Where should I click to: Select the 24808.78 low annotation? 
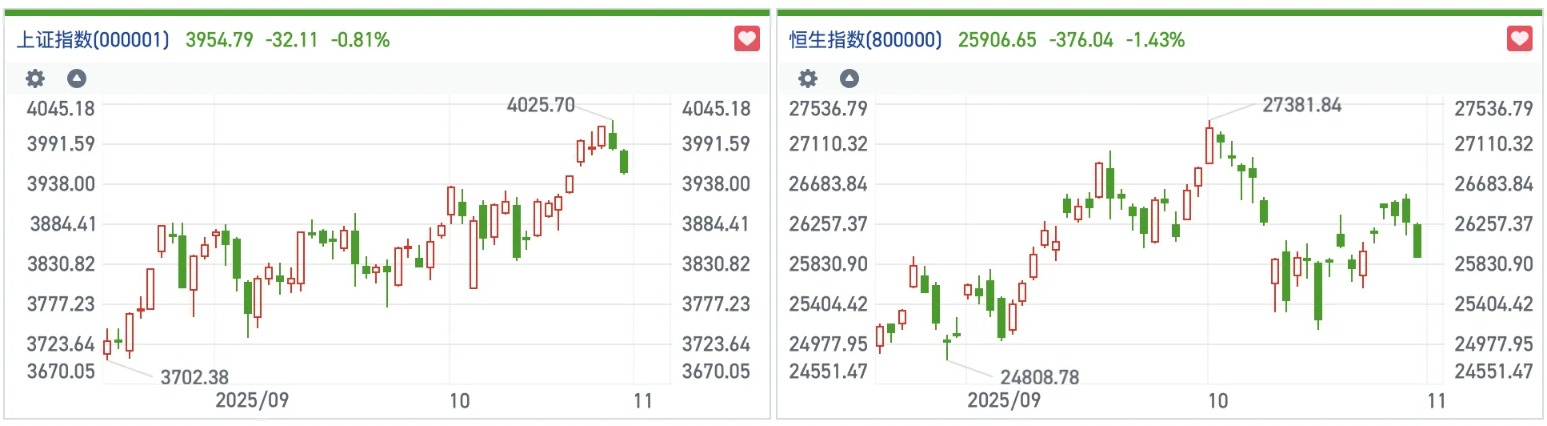1040,377
